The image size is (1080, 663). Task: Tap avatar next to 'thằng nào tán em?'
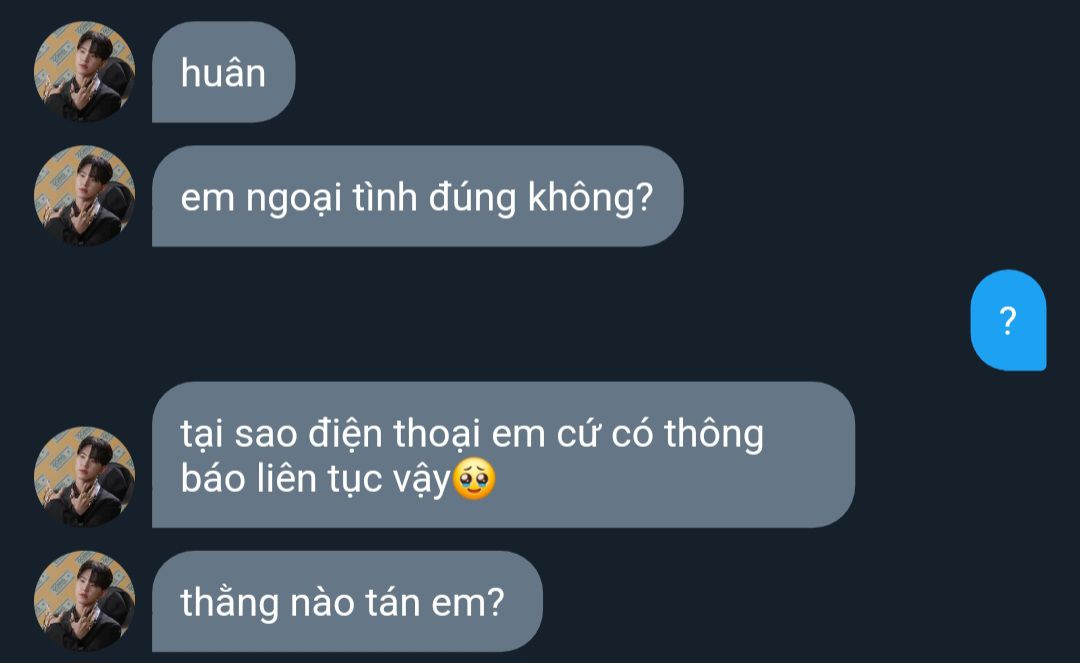coord(84,601)
